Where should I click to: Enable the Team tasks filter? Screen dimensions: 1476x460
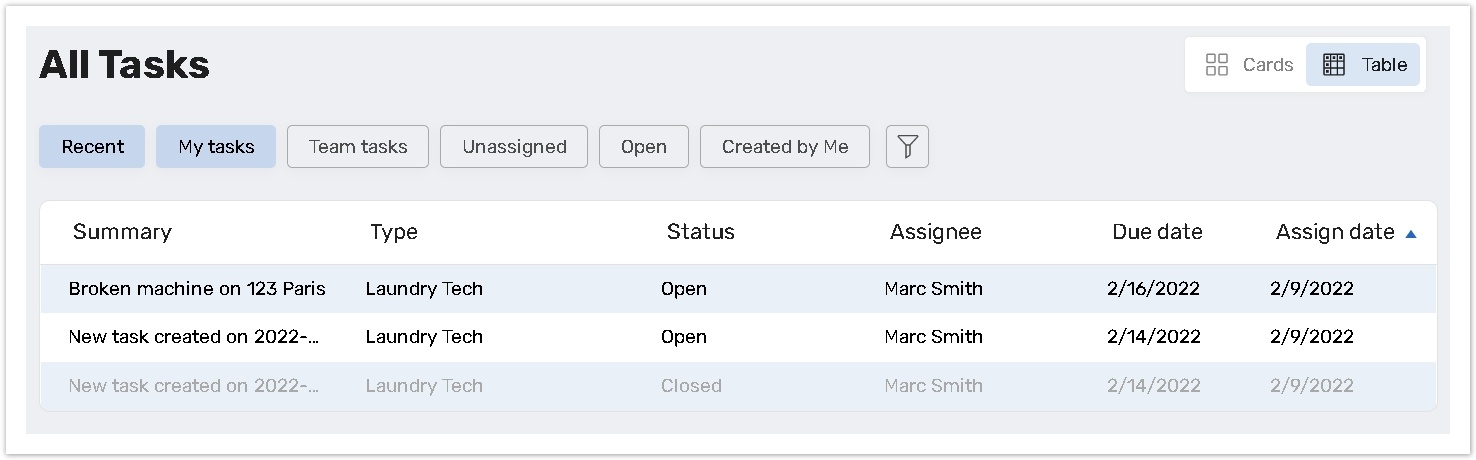point(358,147)
